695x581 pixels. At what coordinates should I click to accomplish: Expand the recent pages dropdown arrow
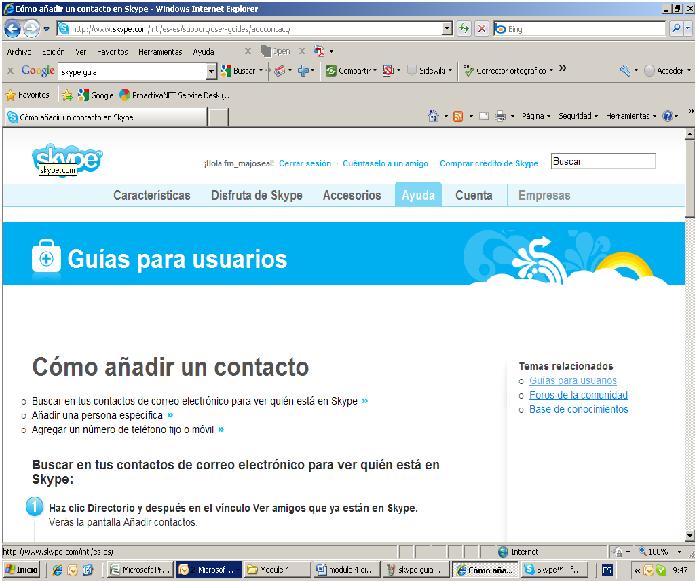click(46, 29)
